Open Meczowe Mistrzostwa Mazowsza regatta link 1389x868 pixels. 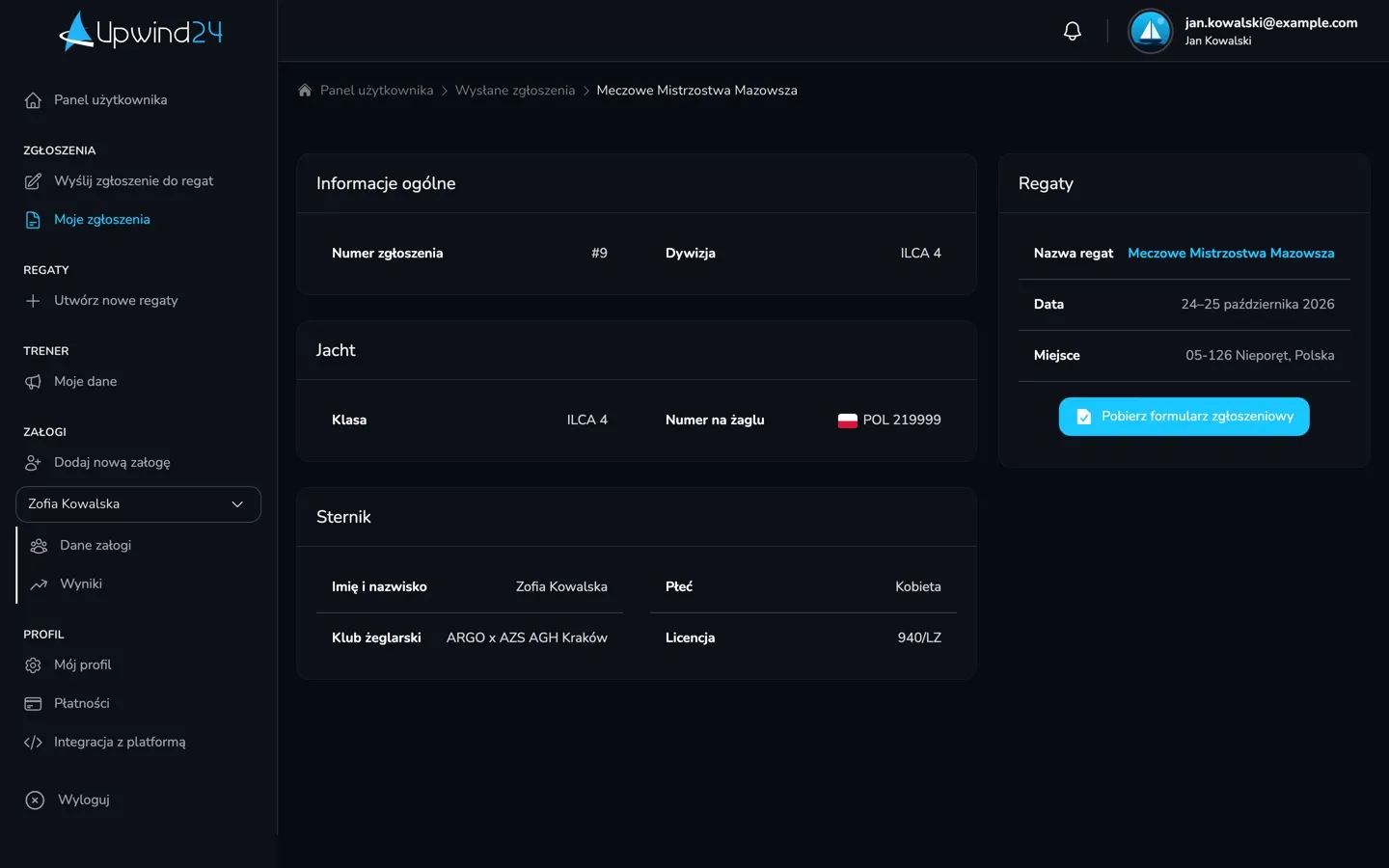(x=1231, y=253)
